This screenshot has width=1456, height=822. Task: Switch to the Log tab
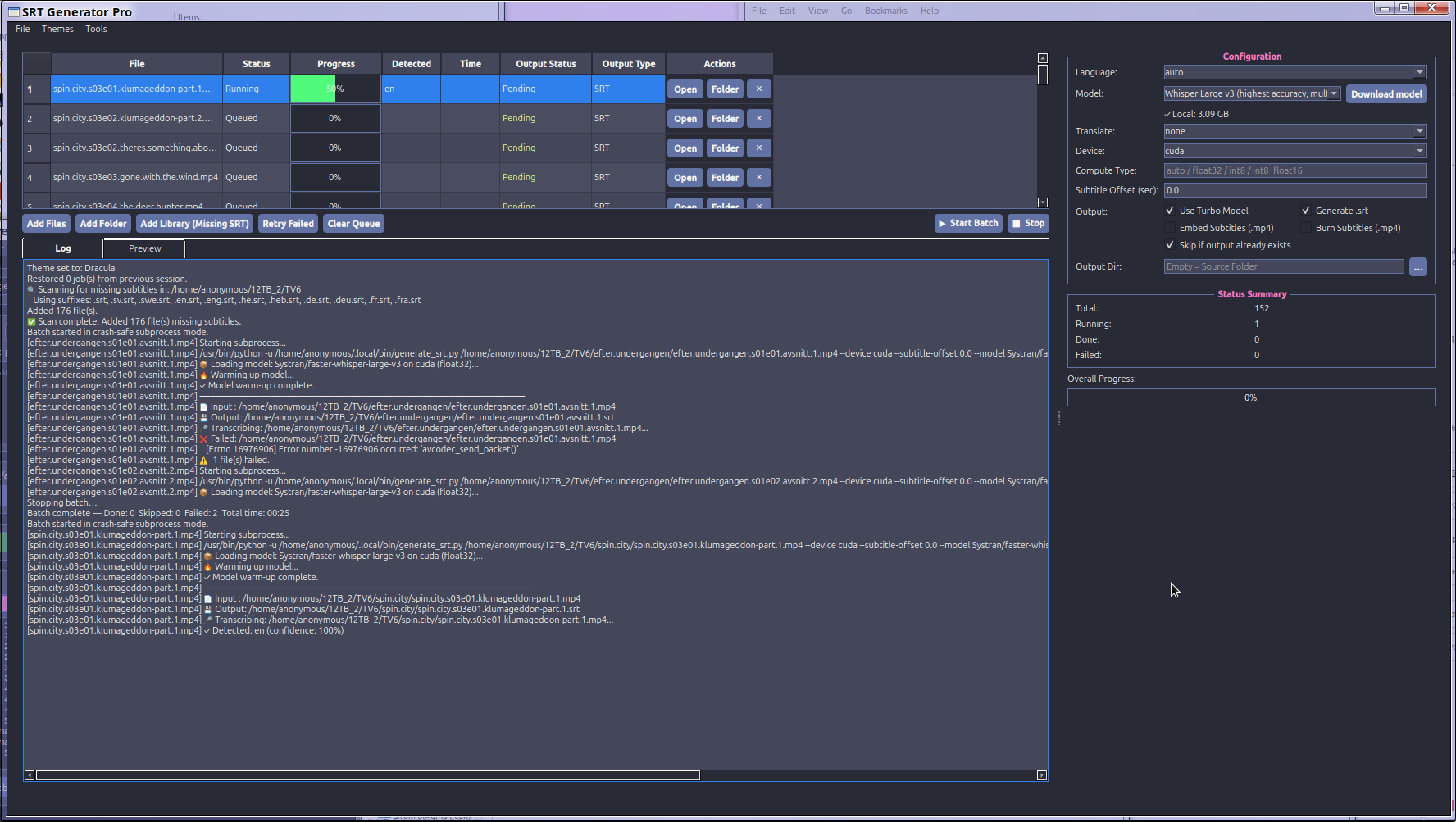[63, 248]
